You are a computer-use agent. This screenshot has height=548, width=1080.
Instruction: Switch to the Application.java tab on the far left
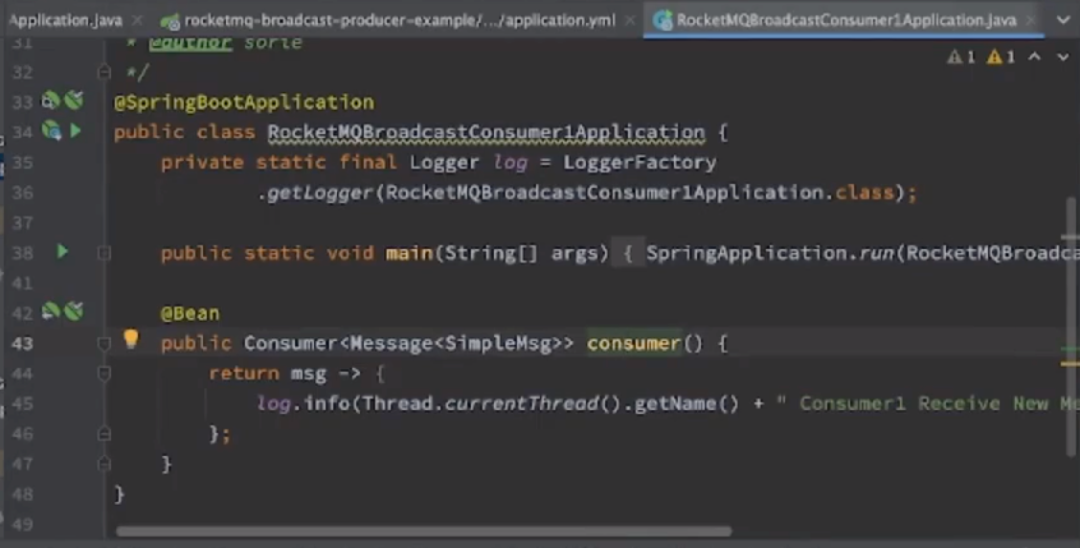coord(65,21)
